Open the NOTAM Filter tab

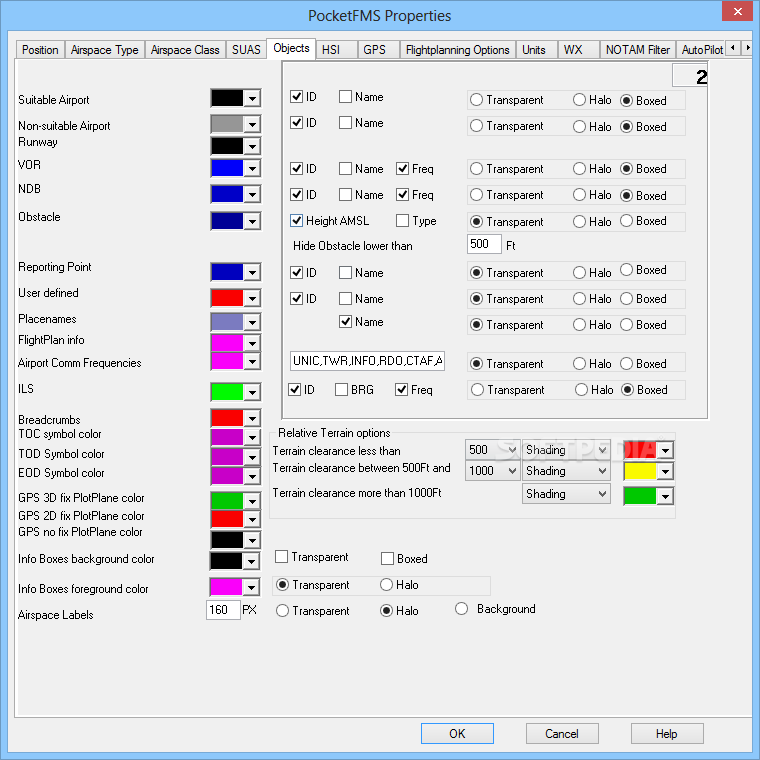tap(637, 50)
